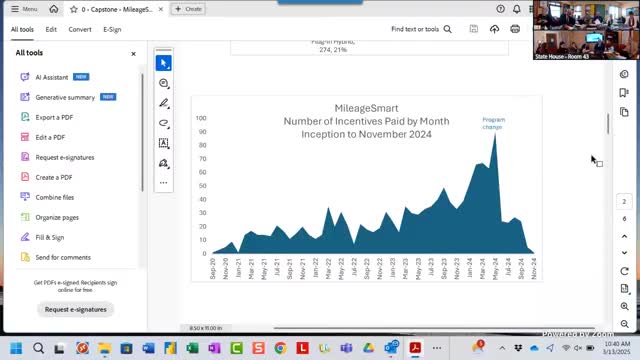Viewport: 640px width, 360px height.
Task: Open the Windows Start button
Action: pos(16,348)
